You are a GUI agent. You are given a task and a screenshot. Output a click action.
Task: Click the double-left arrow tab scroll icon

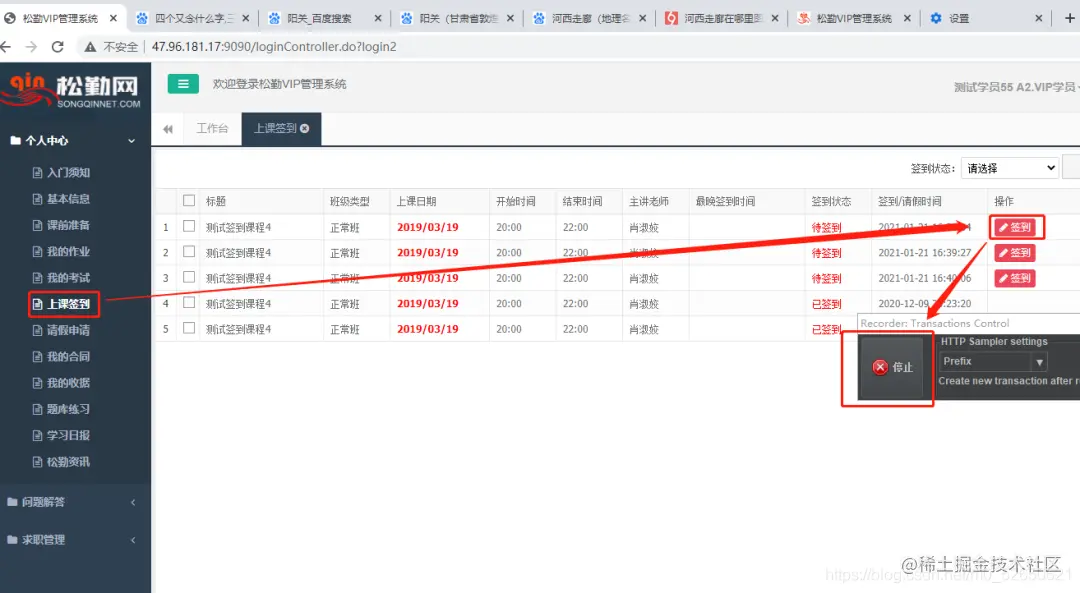[168, 129]
